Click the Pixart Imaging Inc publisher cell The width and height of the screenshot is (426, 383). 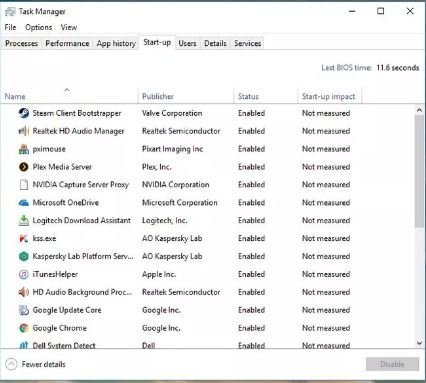tap(172, 149)
